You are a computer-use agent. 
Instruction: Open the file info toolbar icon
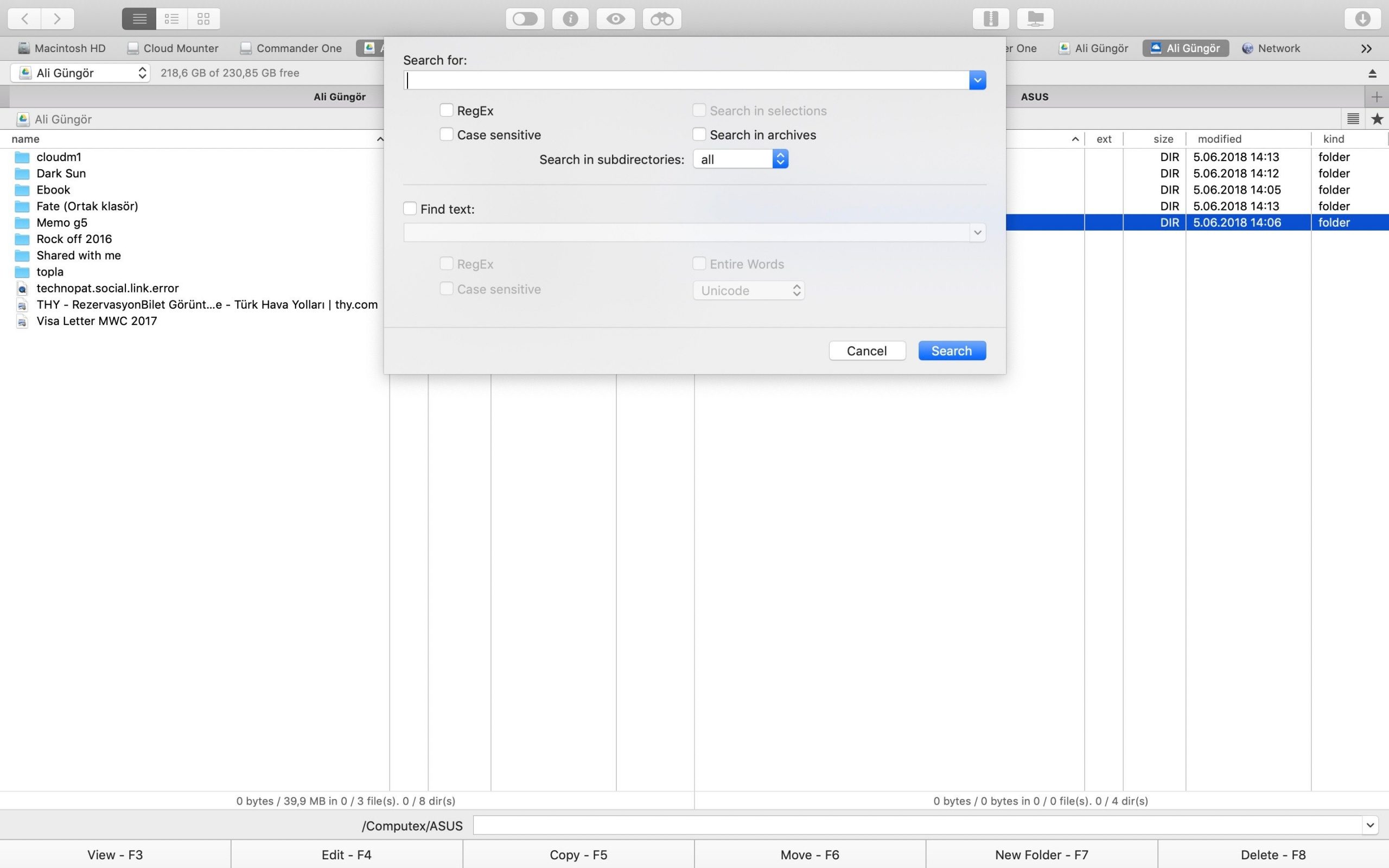click(570, 19)
